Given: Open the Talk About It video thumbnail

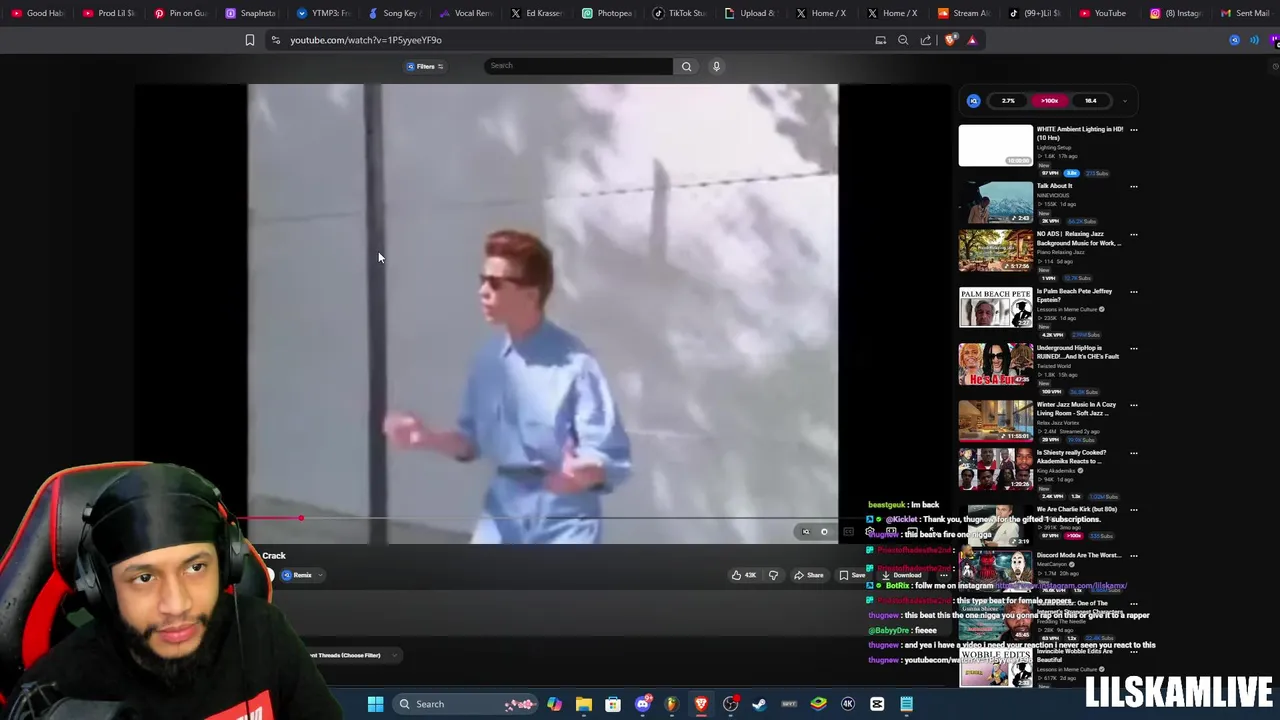Looking at the screenshot, I should (x=996, y=202).
